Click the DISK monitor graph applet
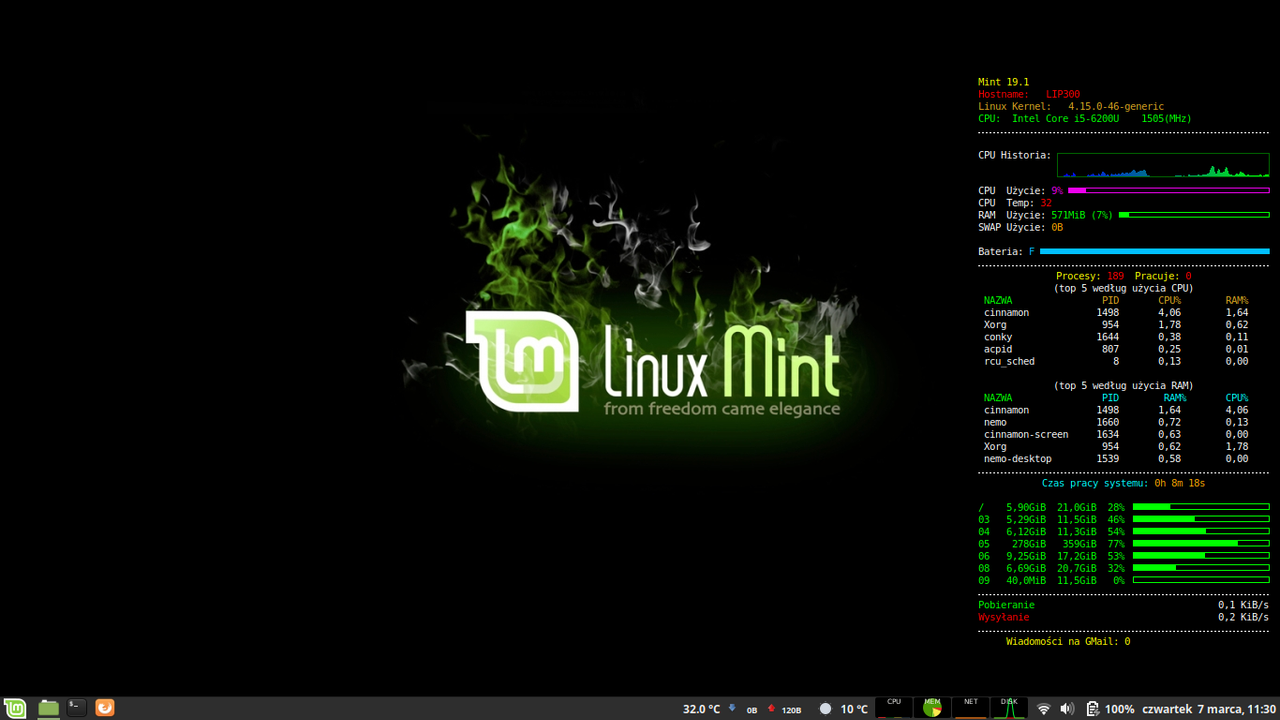 click(1009, 708)
